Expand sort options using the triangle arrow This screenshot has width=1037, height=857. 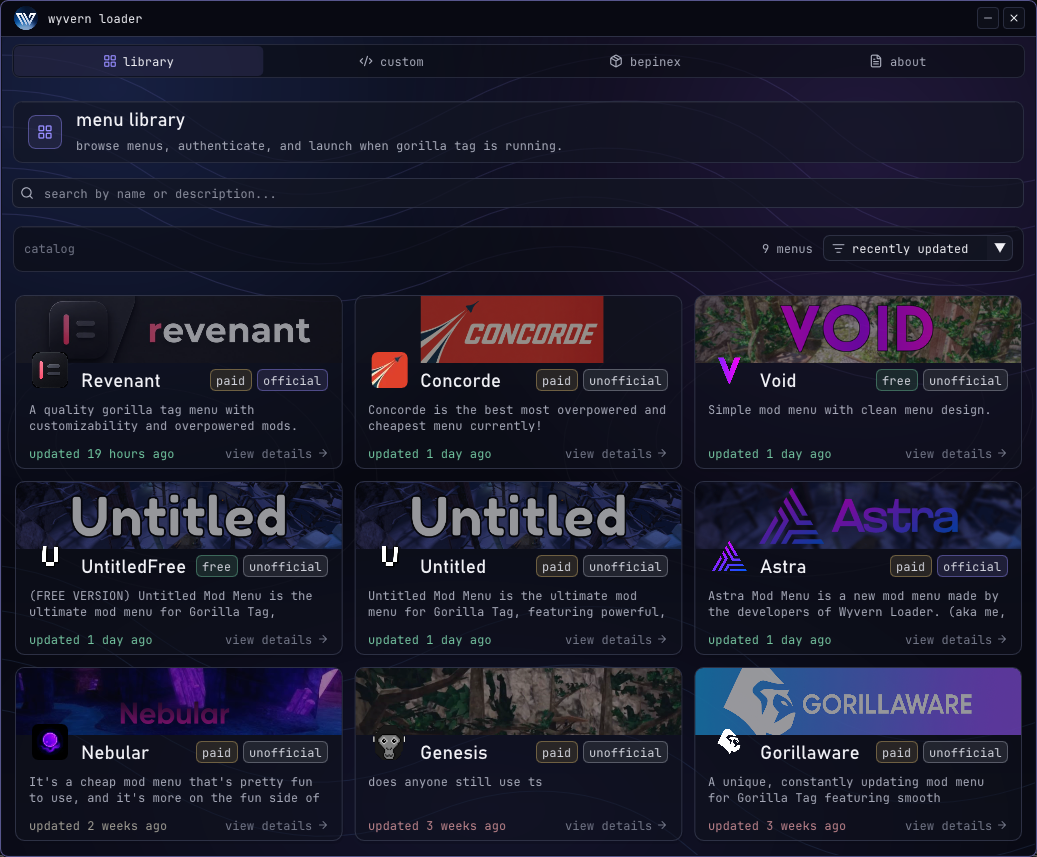[x=1000, y=248]
